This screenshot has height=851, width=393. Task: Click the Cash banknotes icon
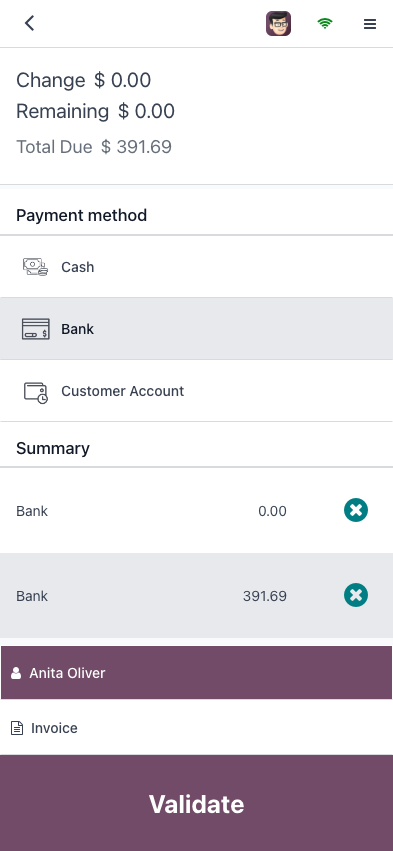pyautogui.click(x=35, y=267)
